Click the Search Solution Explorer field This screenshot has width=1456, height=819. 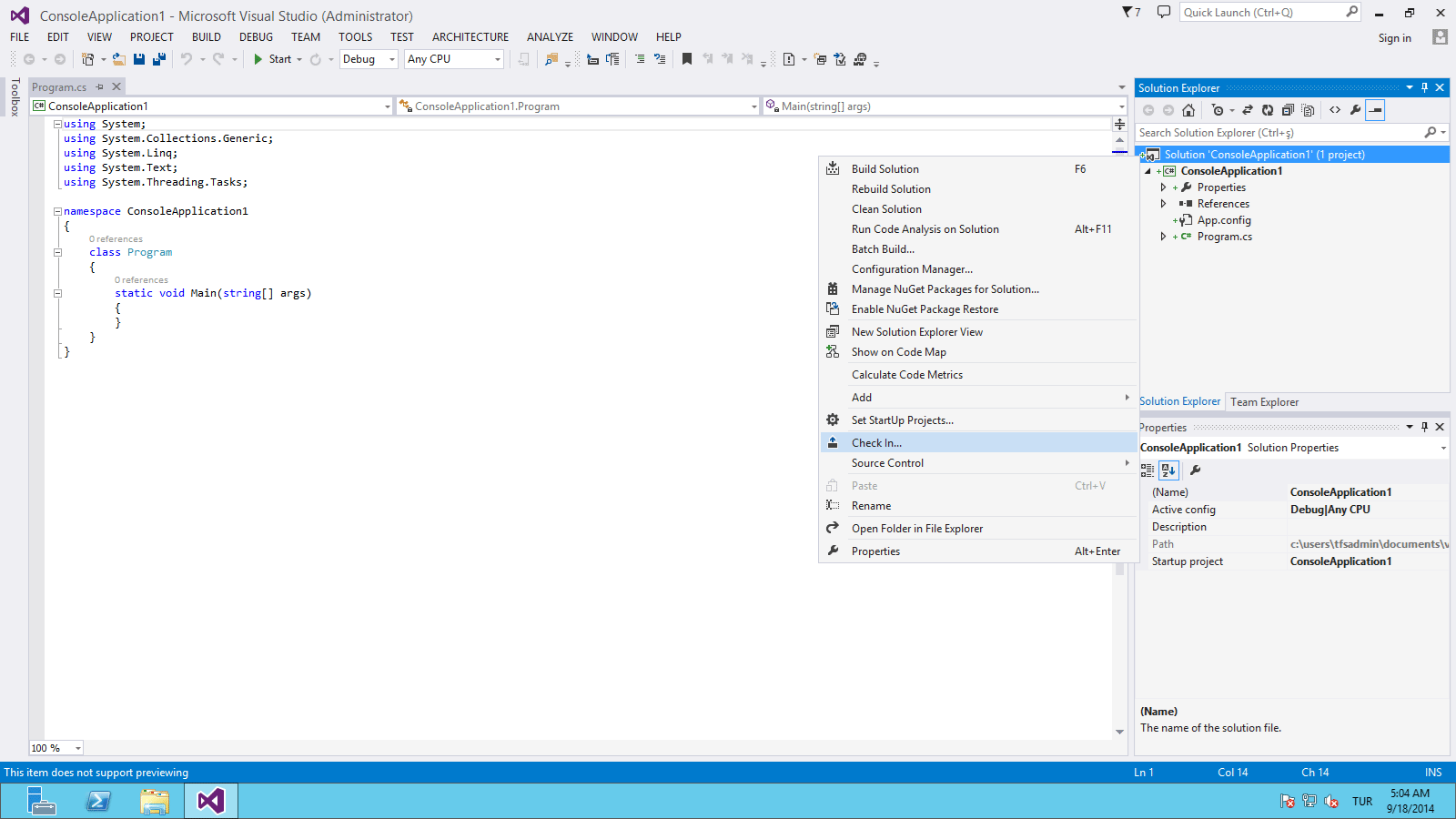1280,133
